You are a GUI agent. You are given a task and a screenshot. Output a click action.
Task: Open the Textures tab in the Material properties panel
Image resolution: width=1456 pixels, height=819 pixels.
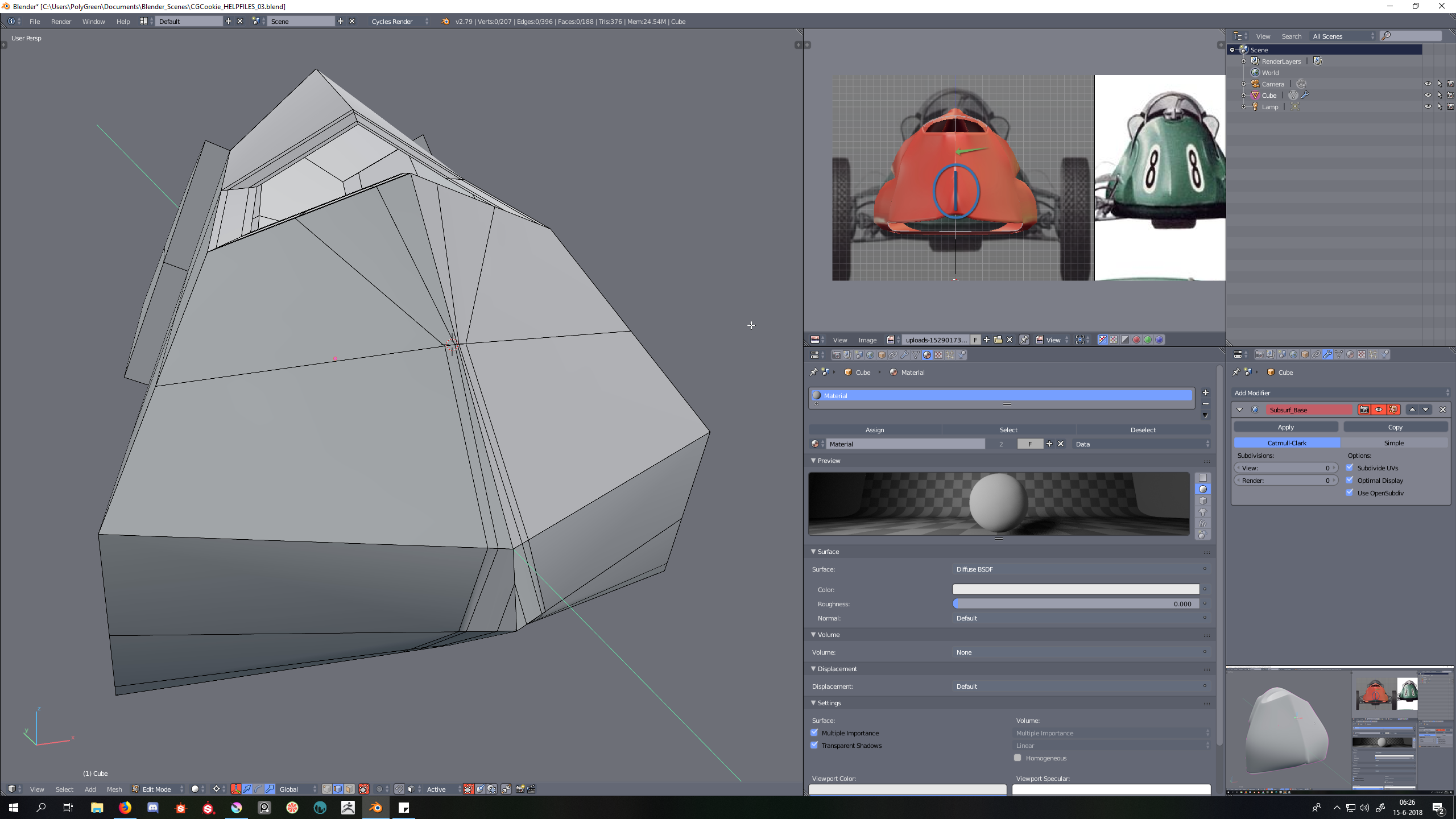click(x=938, y=355)
